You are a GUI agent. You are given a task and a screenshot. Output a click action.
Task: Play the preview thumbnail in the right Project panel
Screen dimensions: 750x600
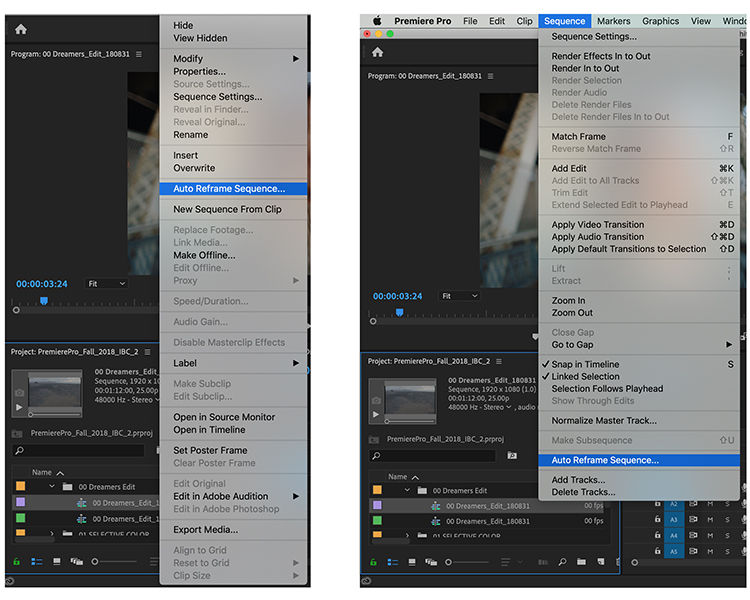coord(376,414)
